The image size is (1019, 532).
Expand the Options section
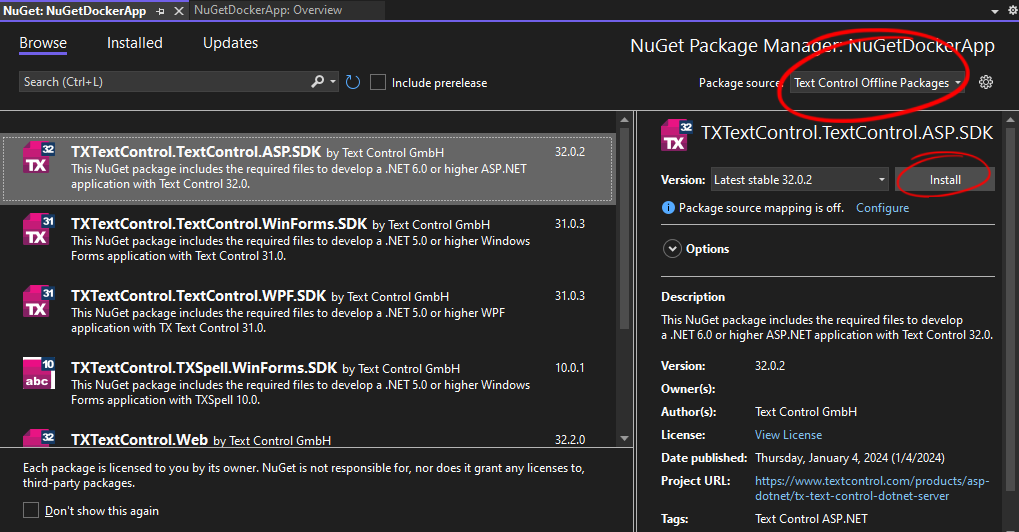click(672, 249)
